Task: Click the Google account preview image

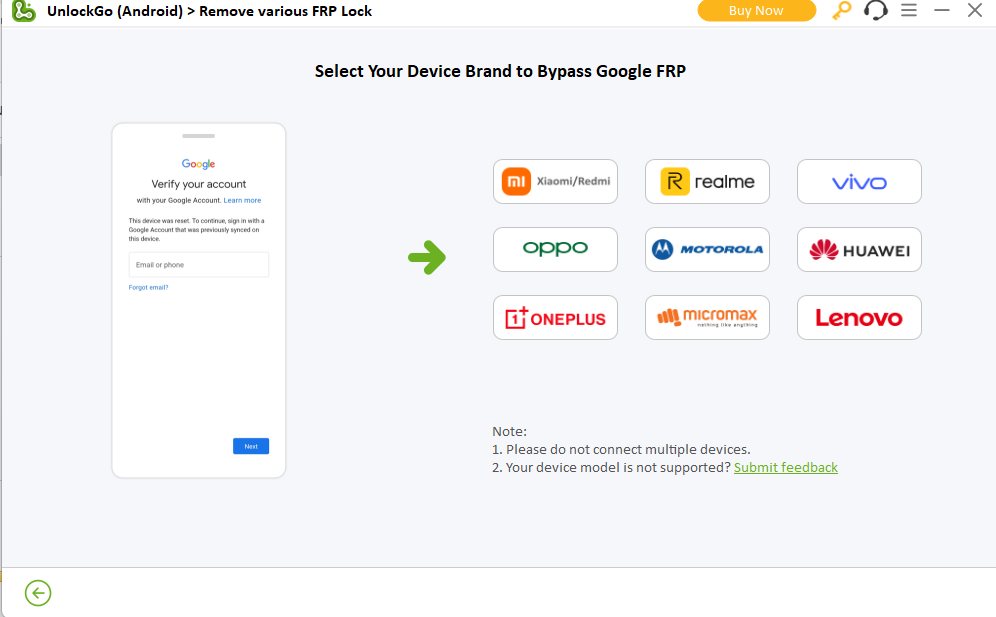Action: (x=199, y=300)
